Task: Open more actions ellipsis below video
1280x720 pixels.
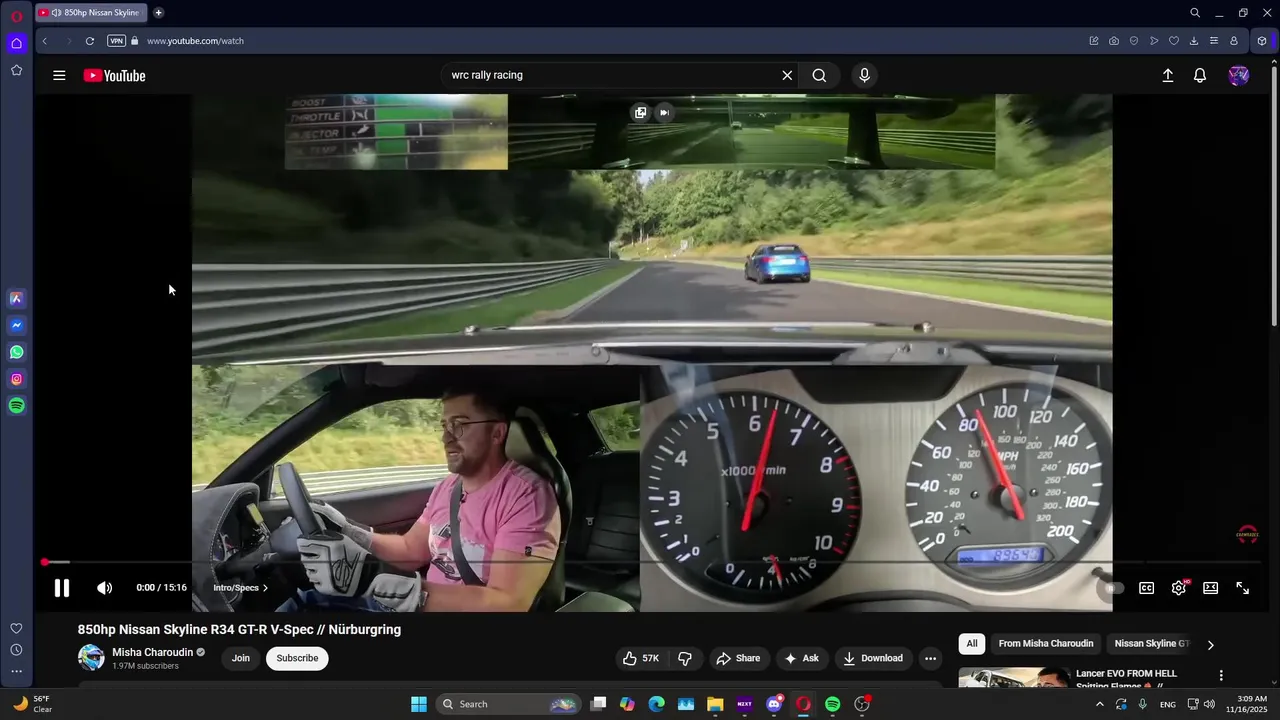Action: (930, 658)
